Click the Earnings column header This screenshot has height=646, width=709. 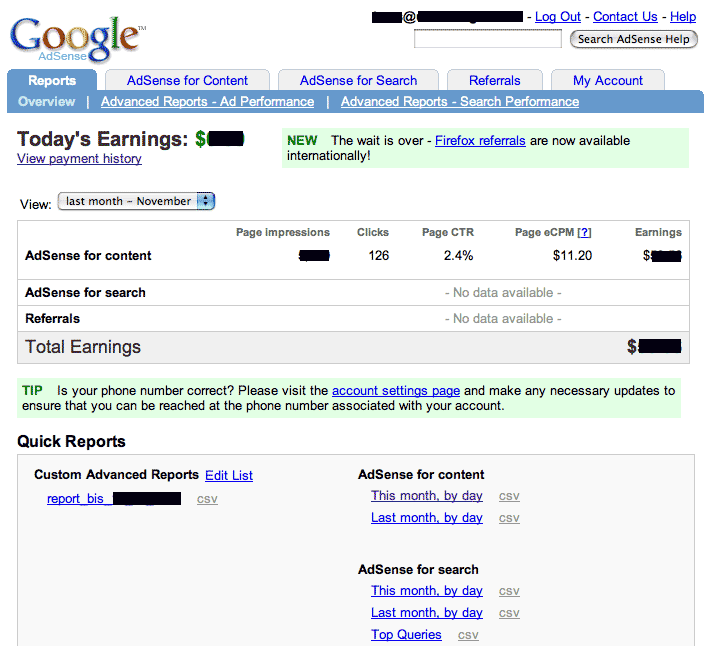tap(658, 232)
